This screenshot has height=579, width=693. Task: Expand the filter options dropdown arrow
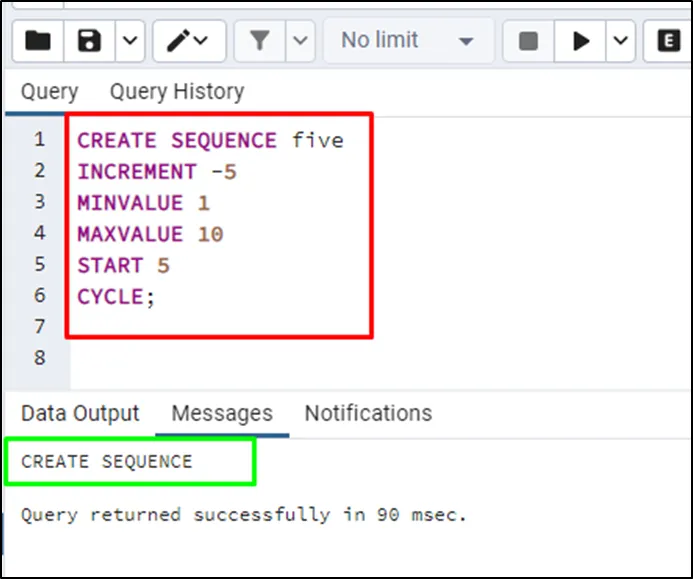301,41
